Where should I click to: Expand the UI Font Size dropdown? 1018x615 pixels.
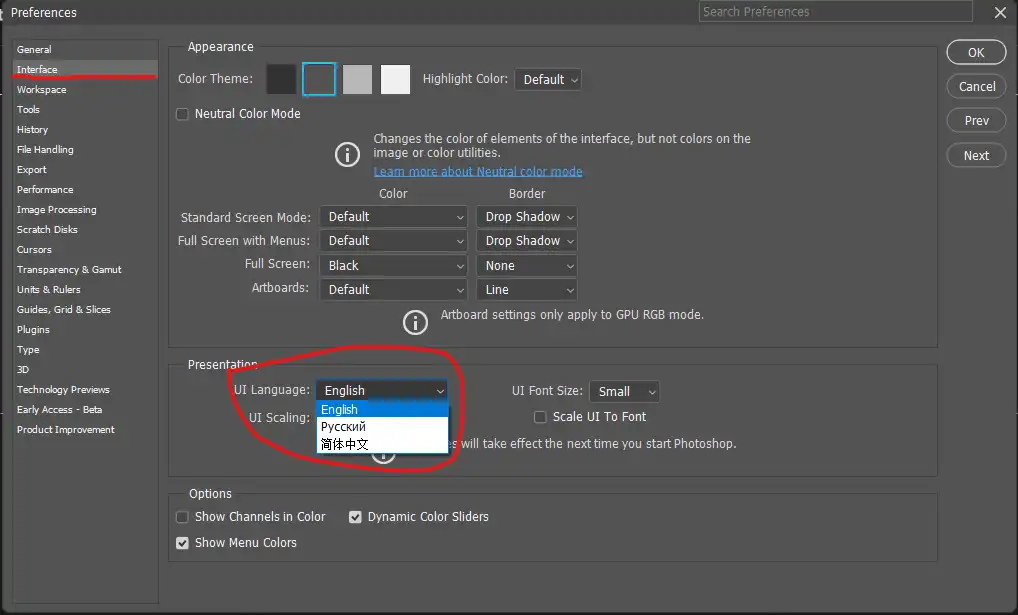point(624,392)
